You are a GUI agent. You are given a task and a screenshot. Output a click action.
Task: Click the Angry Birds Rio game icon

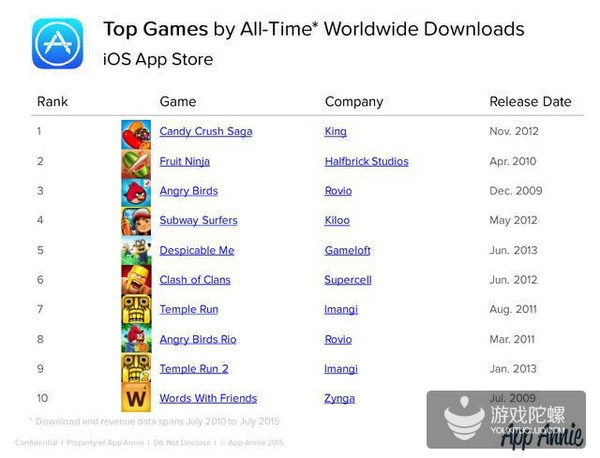point(136,340)
